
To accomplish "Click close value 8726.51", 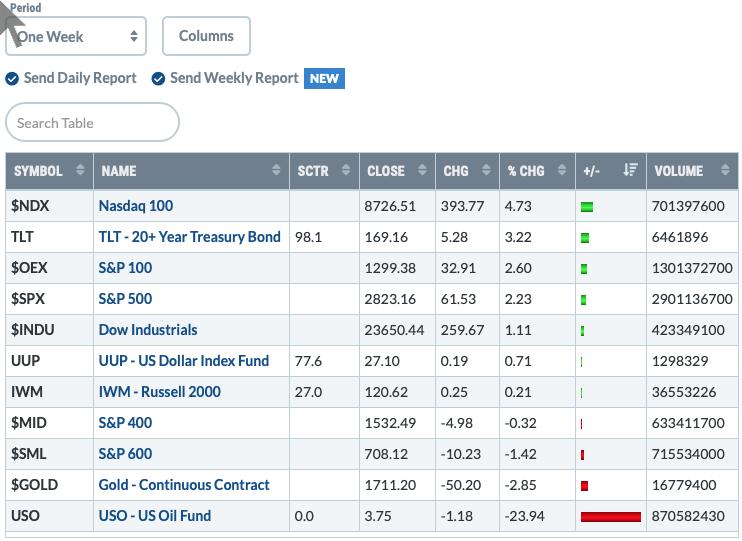I will (x=390, y=206).
